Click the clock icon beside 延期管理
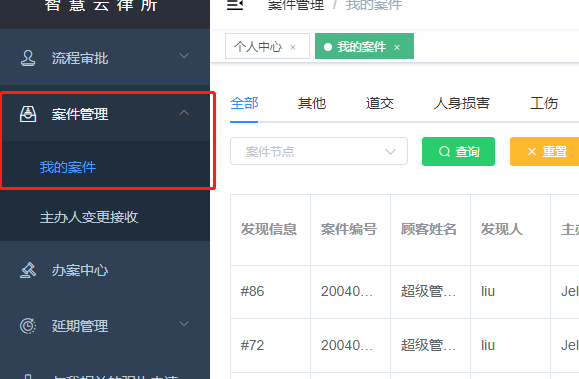 28,326
